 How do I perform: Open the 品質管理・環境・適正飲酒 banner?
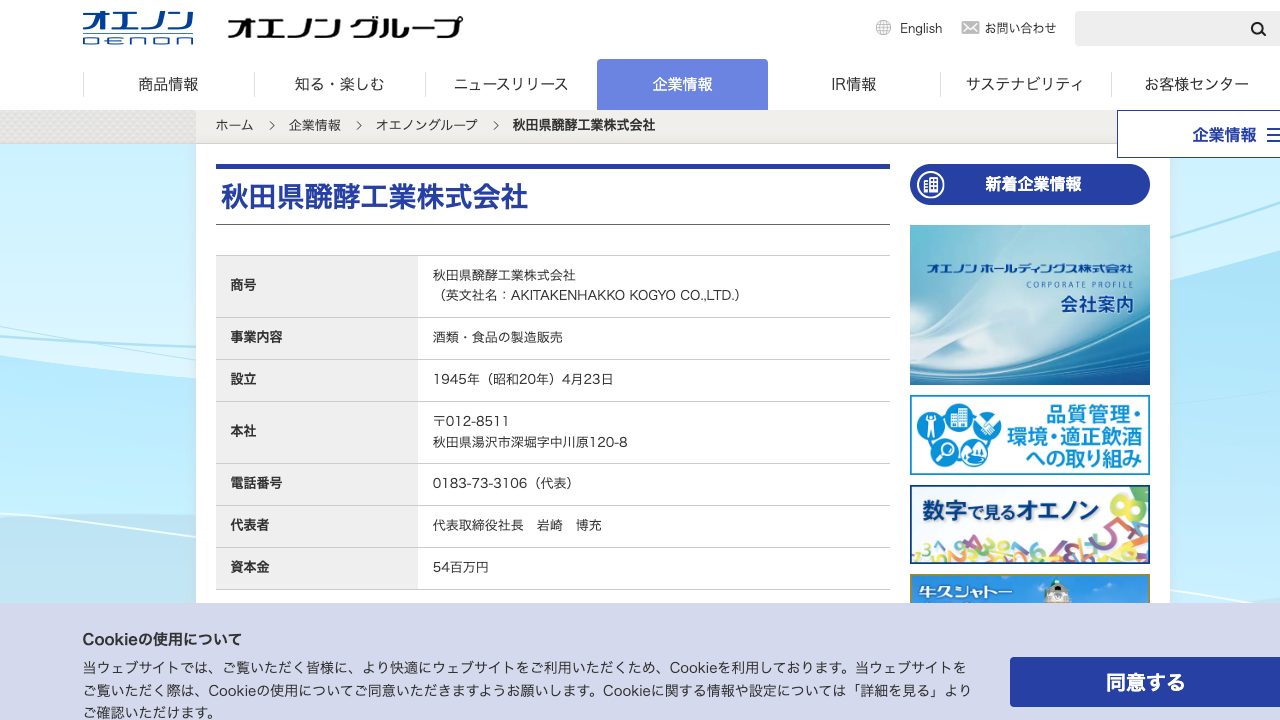tap(1030, 435)
